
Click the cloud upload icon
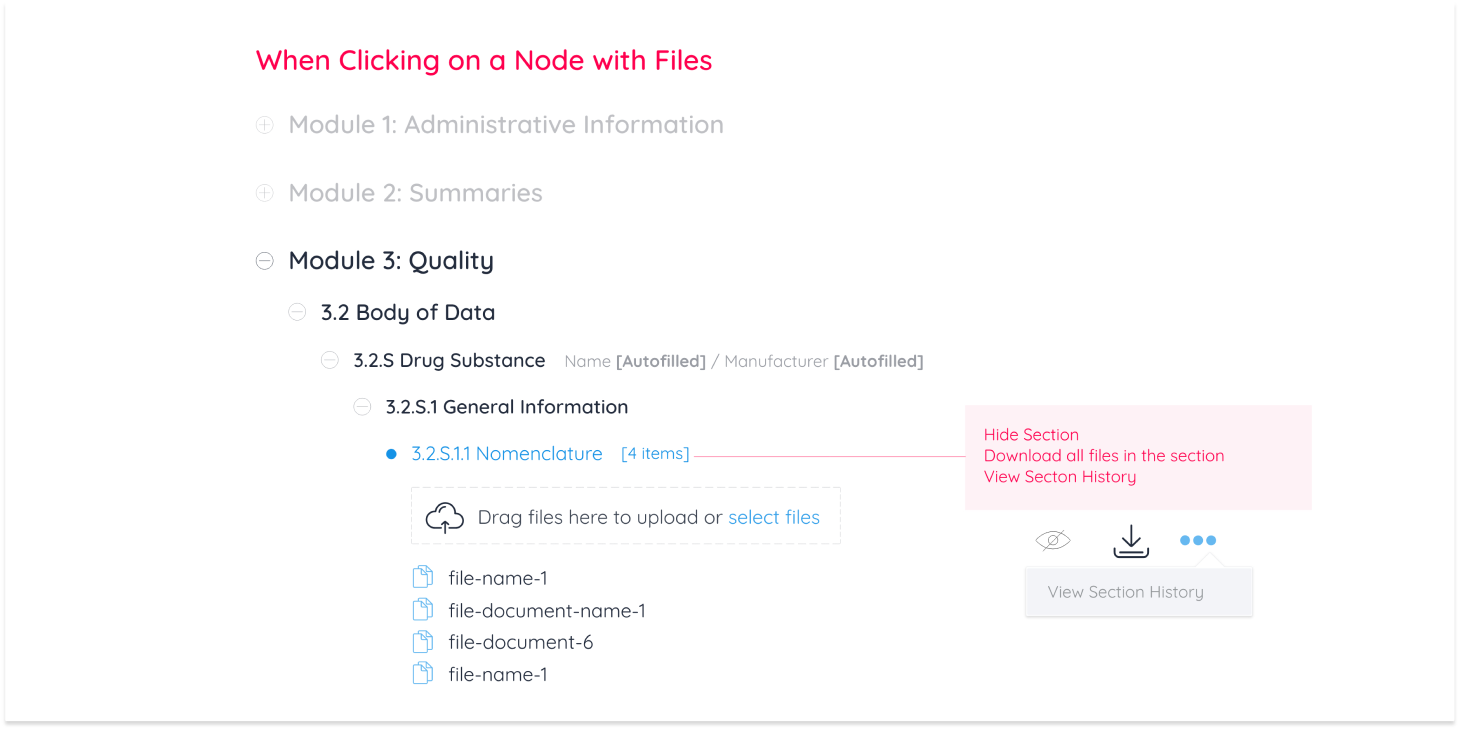tap(445, 516)
